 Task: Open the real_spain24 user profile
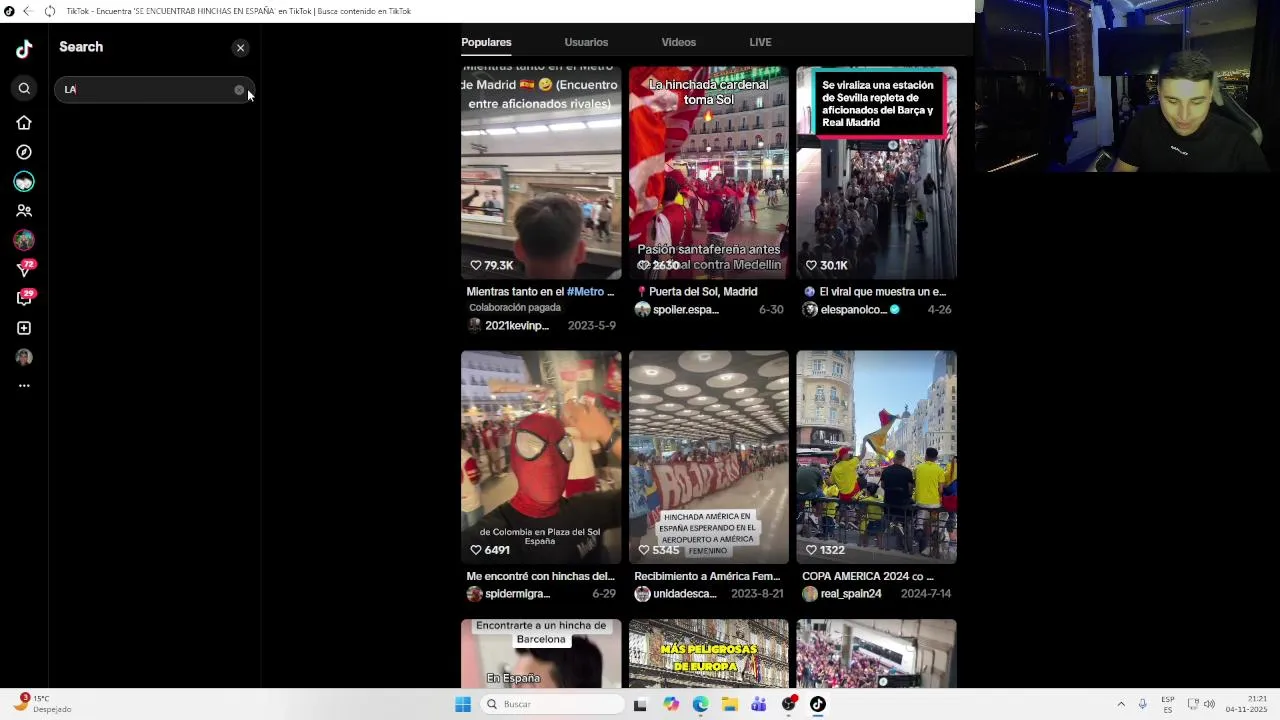[851, 594]
